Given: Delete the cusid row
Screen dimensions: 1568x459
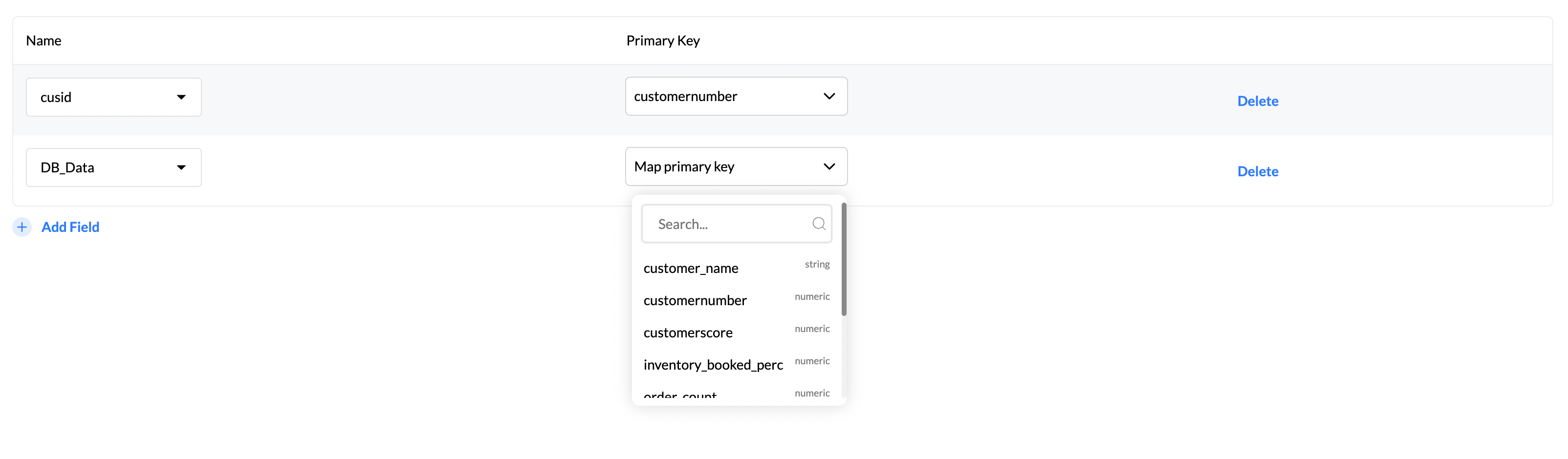Looking at the screenshot, I should coord(1257,101).
